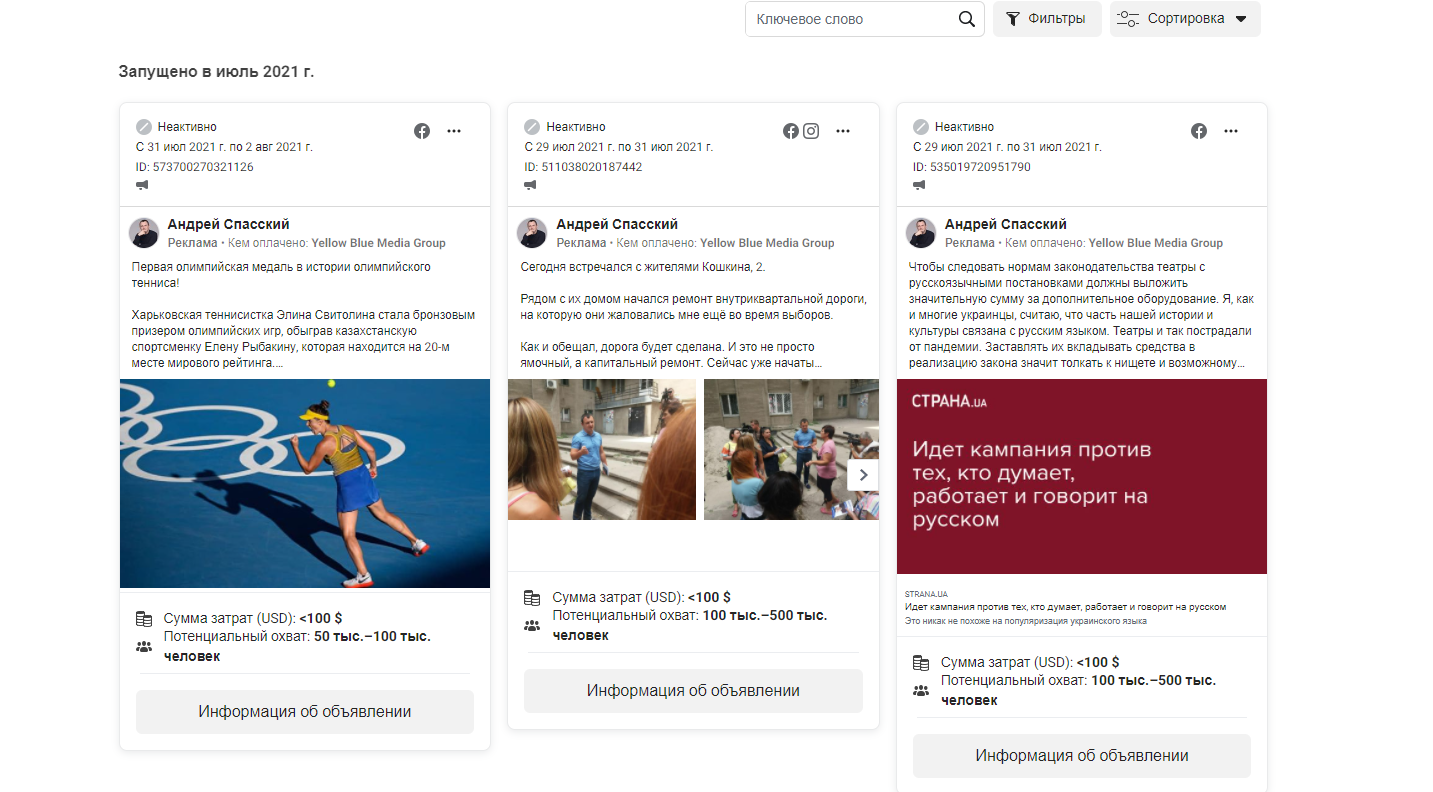Open three-dot menu on second ad card

tap(843, 131)
